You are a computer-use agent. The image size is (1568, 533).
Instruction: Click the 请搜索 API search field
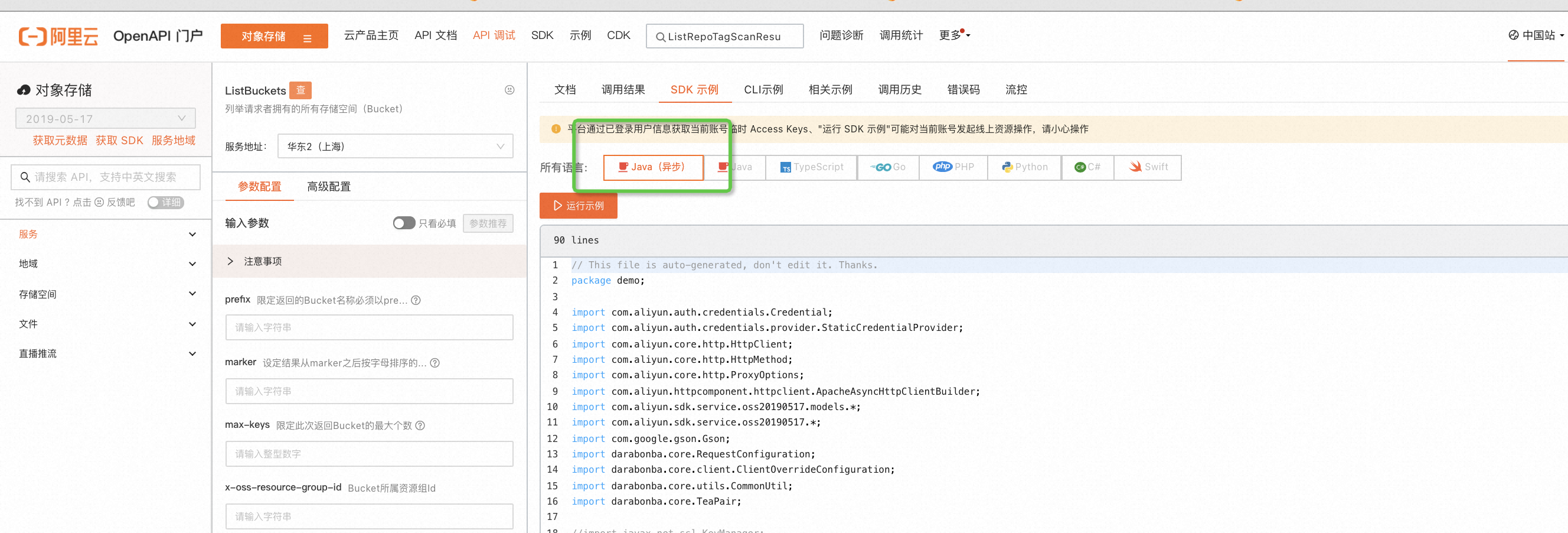point(106,177)
